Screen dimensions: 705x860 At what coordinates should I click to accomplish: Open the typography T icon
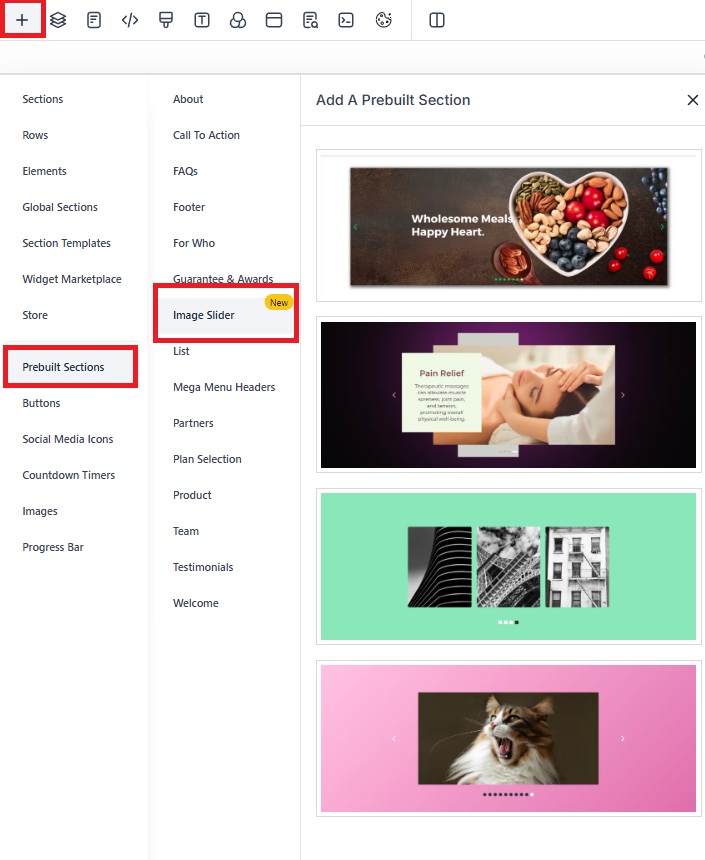click(x=202, y=20)
